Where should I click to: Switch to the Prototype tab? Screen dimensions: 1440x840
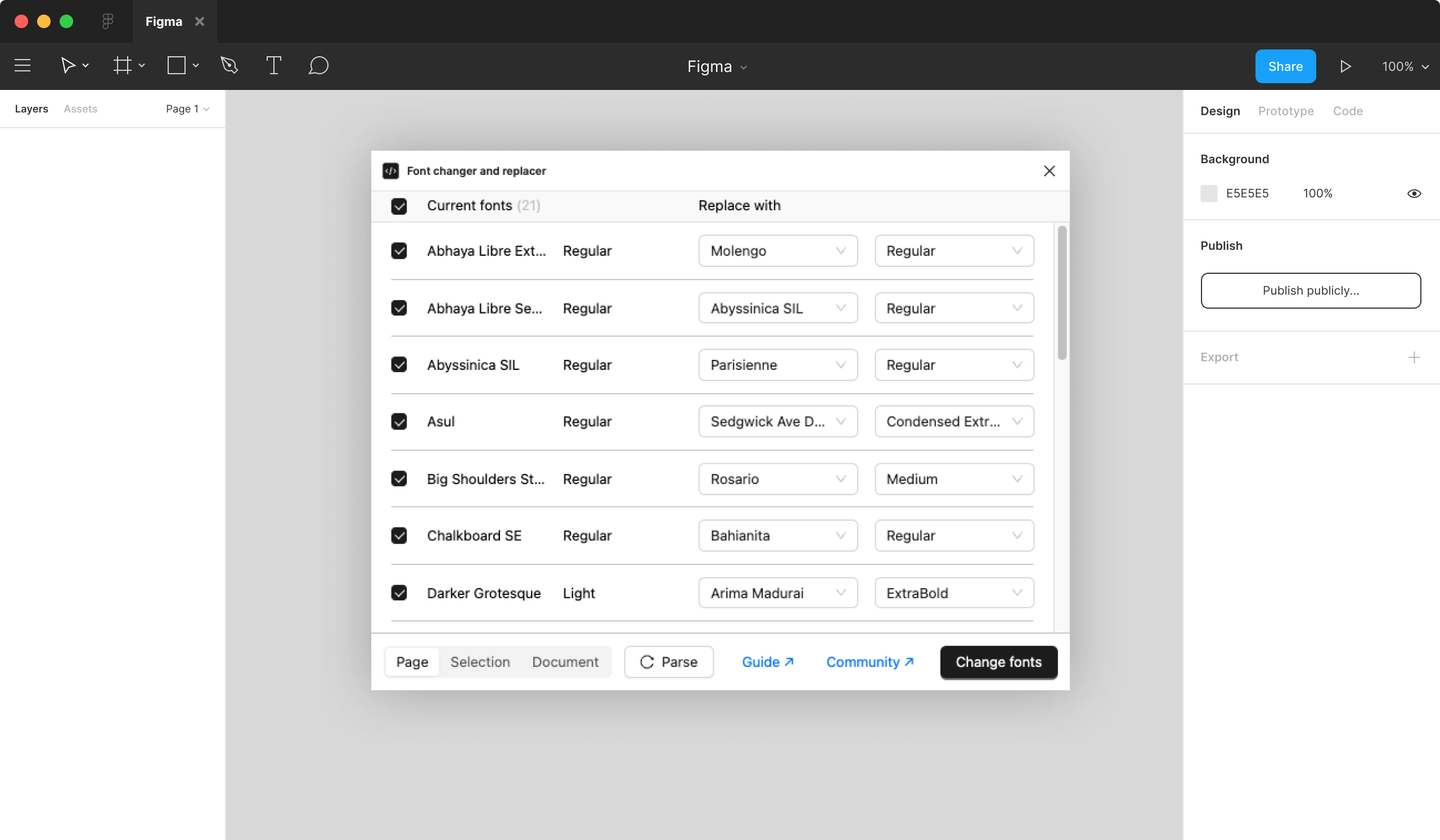(1285, 111)
